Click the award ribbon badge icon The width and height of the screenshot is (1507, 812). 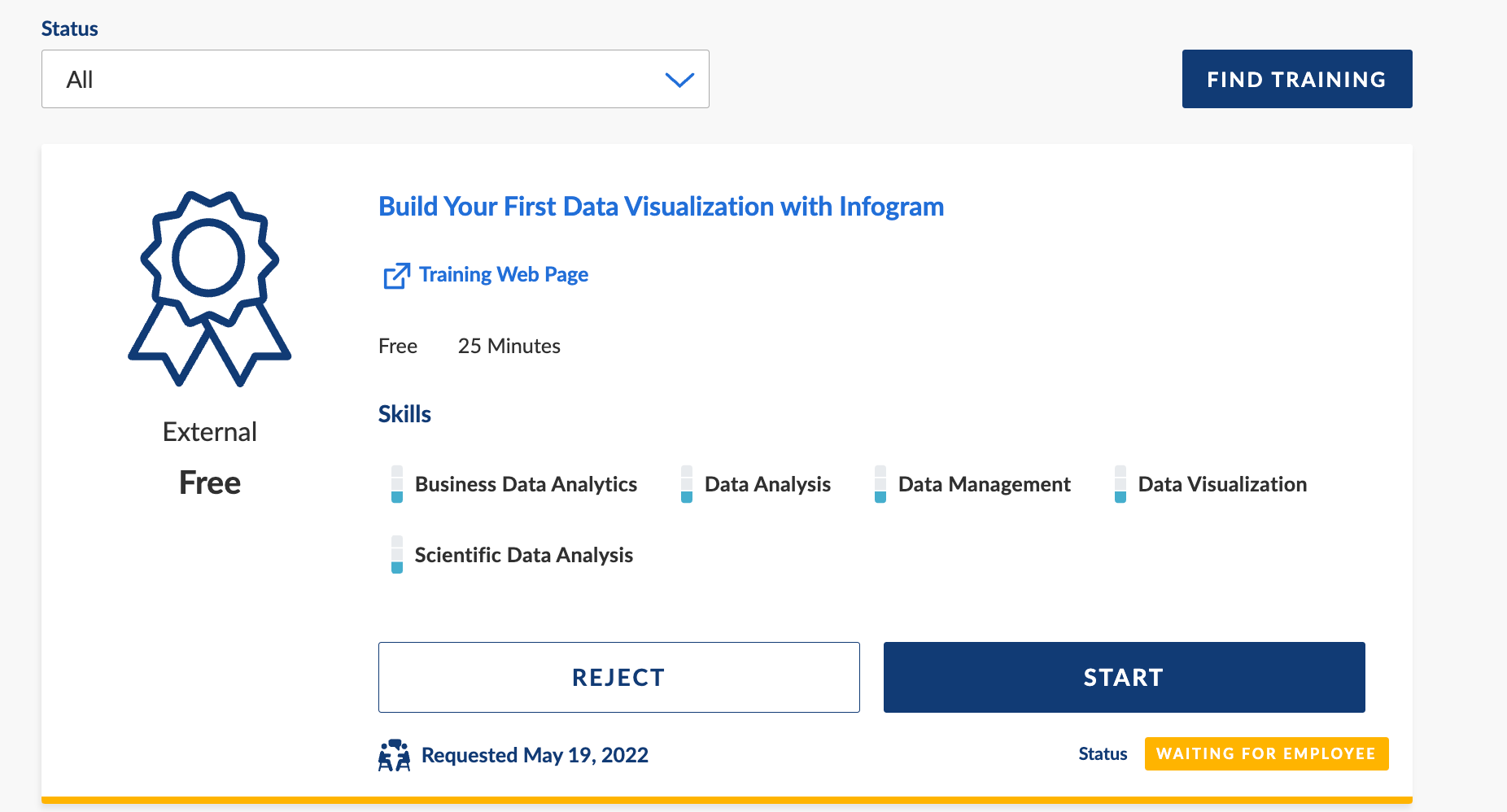[210, 289]
